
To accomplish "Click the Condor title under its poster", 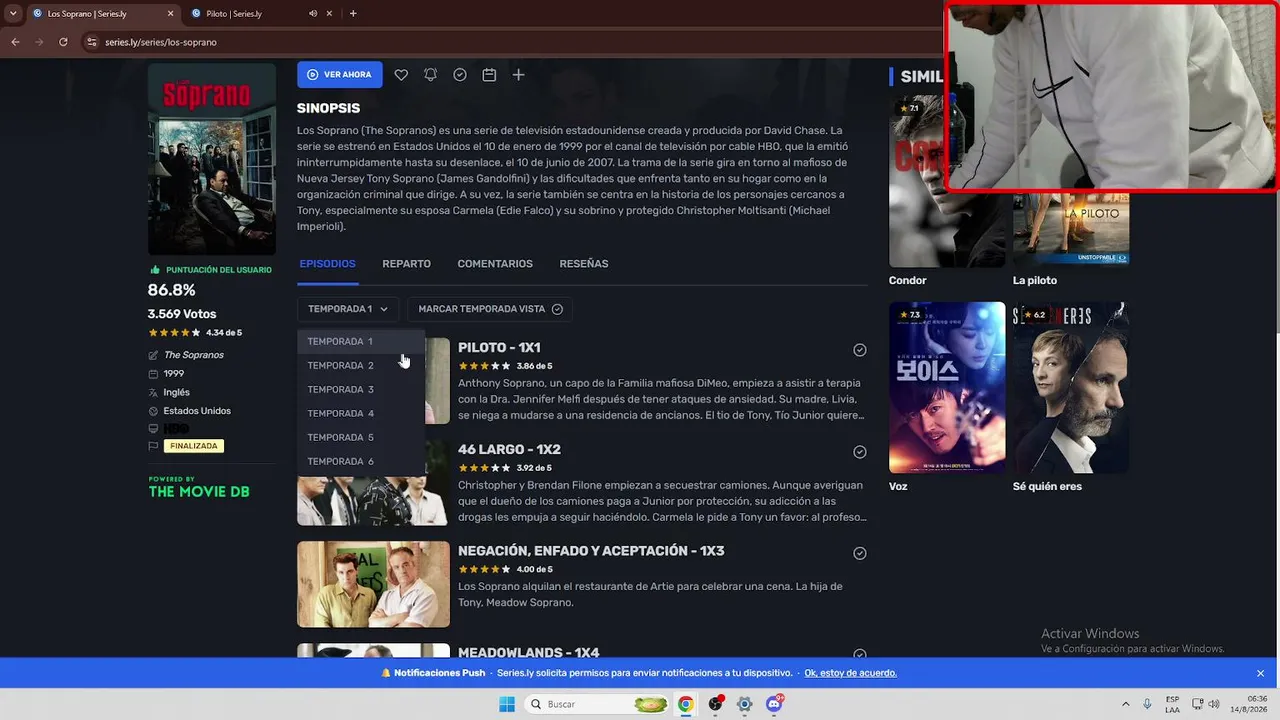I will pyautogui.click(x=908, y=281).
